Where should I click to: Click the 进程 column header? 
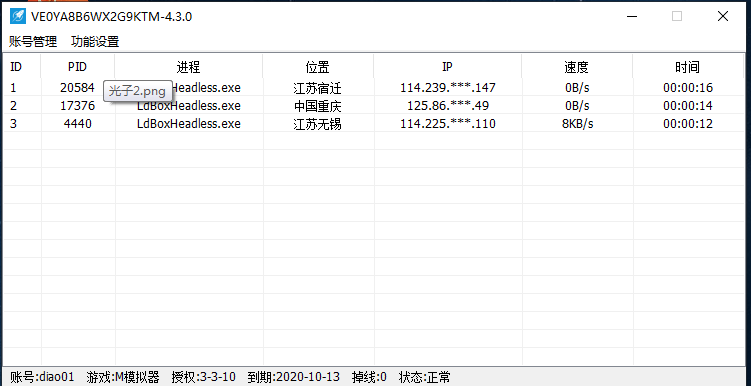188,67
